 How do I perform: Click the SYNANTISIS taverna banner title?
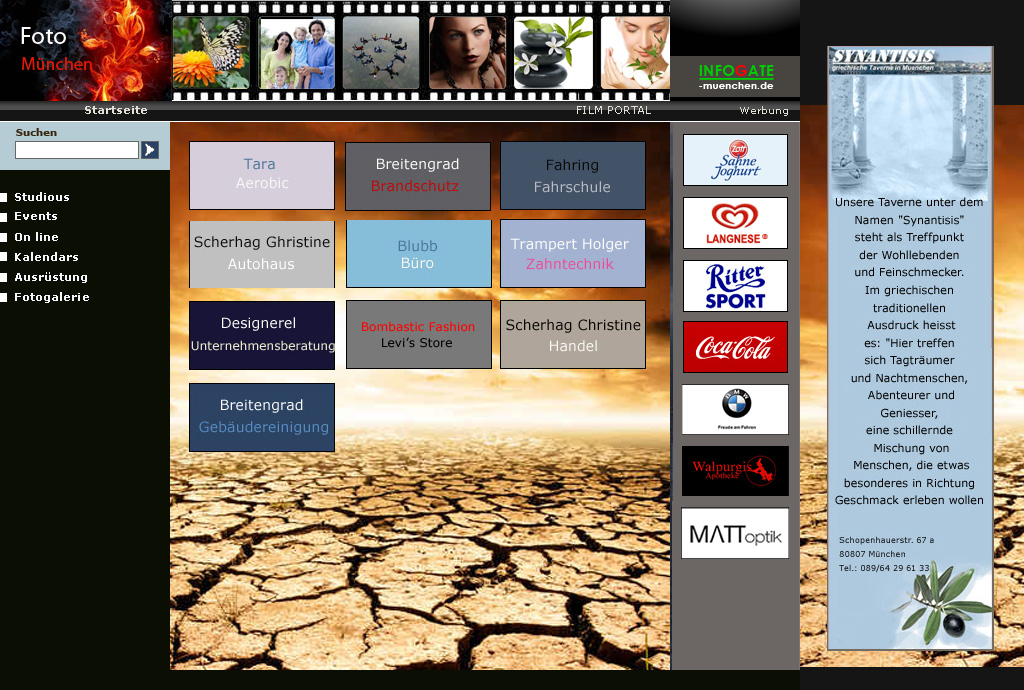[x=883, y=59]
